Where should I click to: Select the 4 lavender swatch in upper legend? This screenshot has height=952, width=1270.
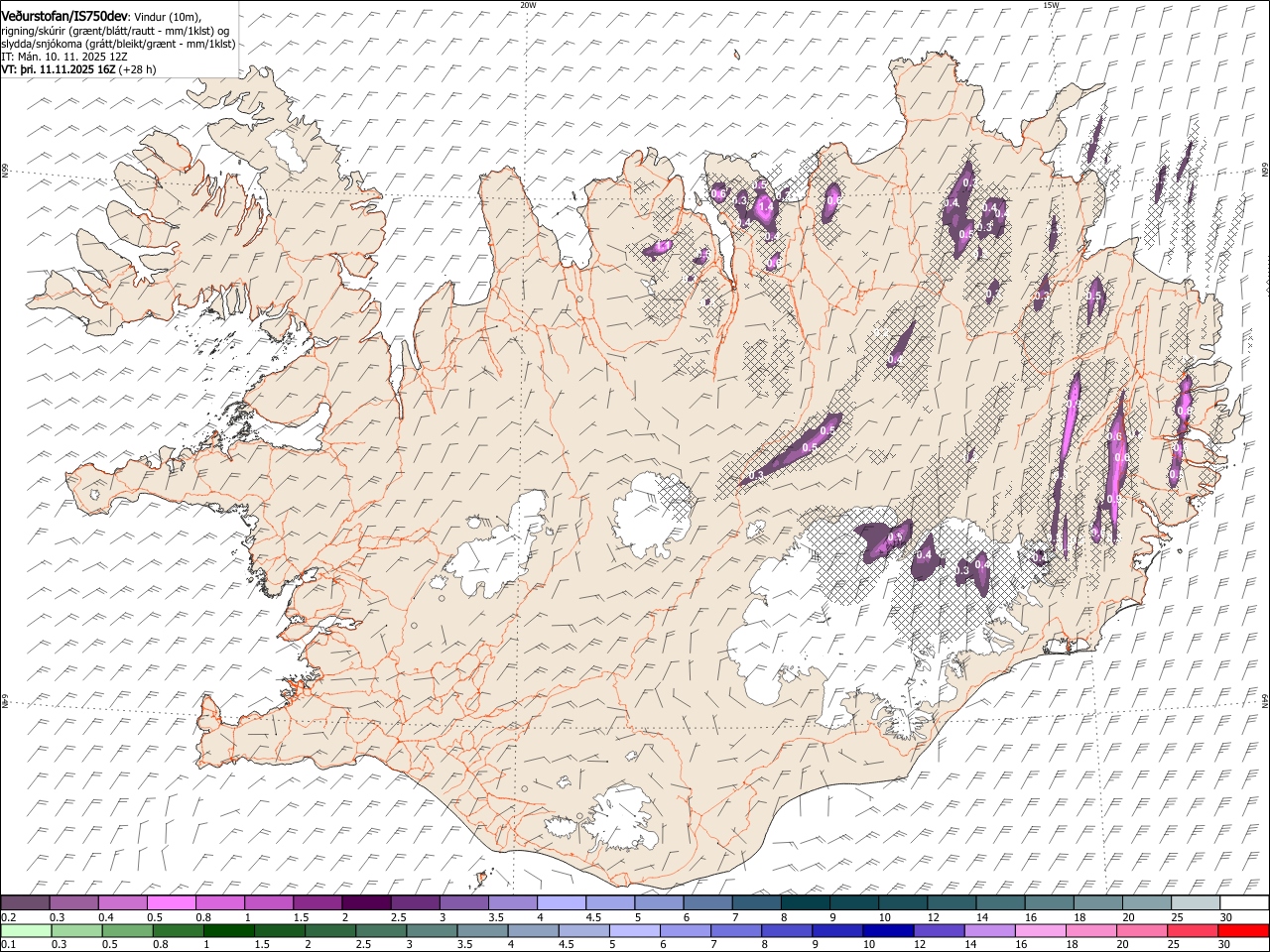[561, 903]
